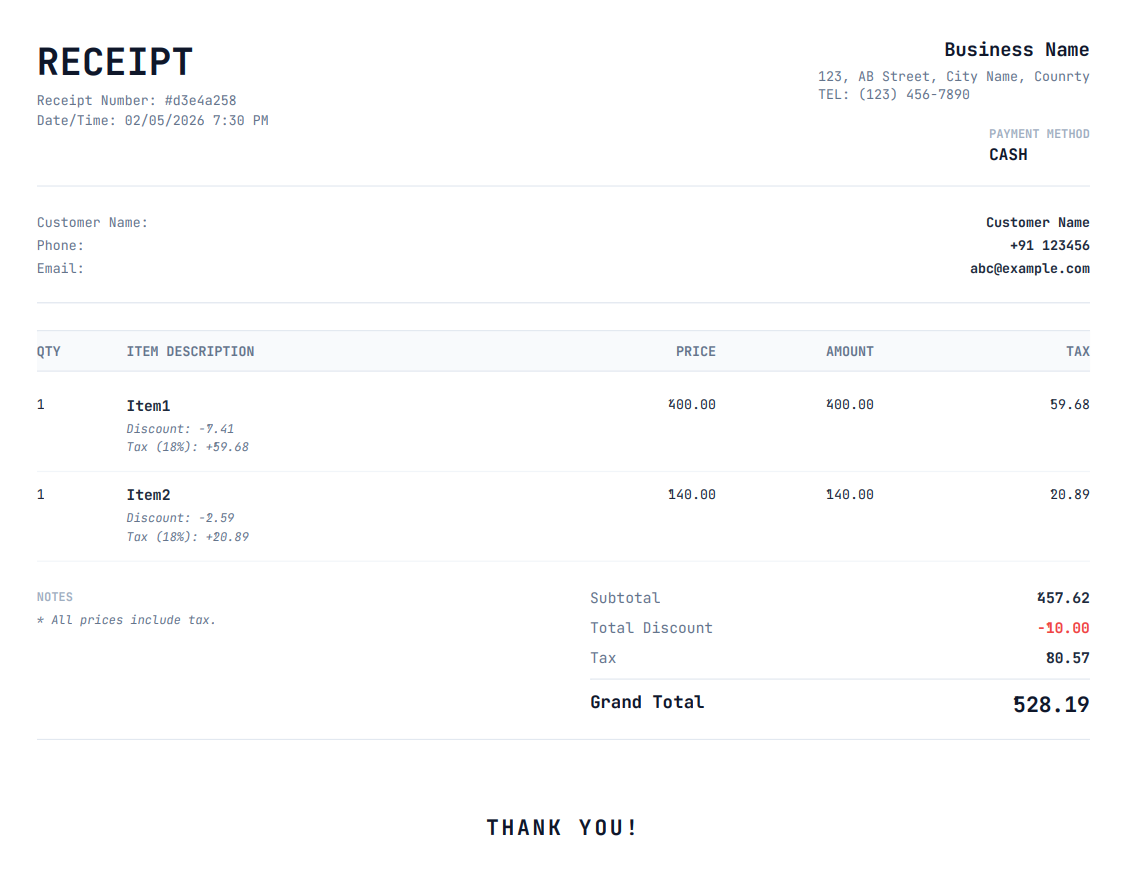The image size is (1130, 877).
Task: Click the RECEIPT heading
Action: pyautogui.click(x=115, y=62)
